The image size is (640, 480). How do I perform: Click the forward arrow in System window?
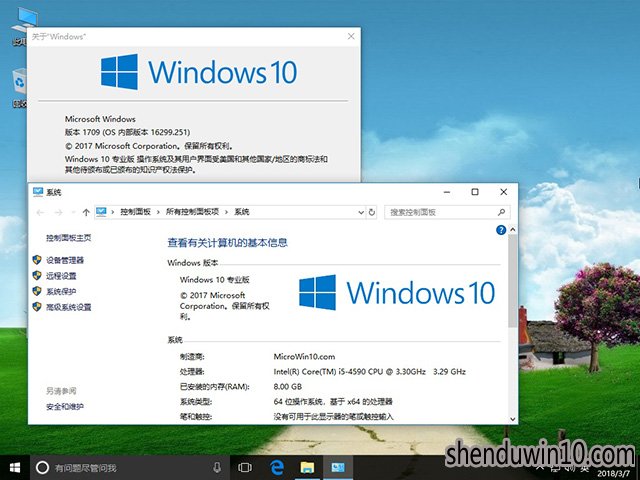[x=58, y=212]
